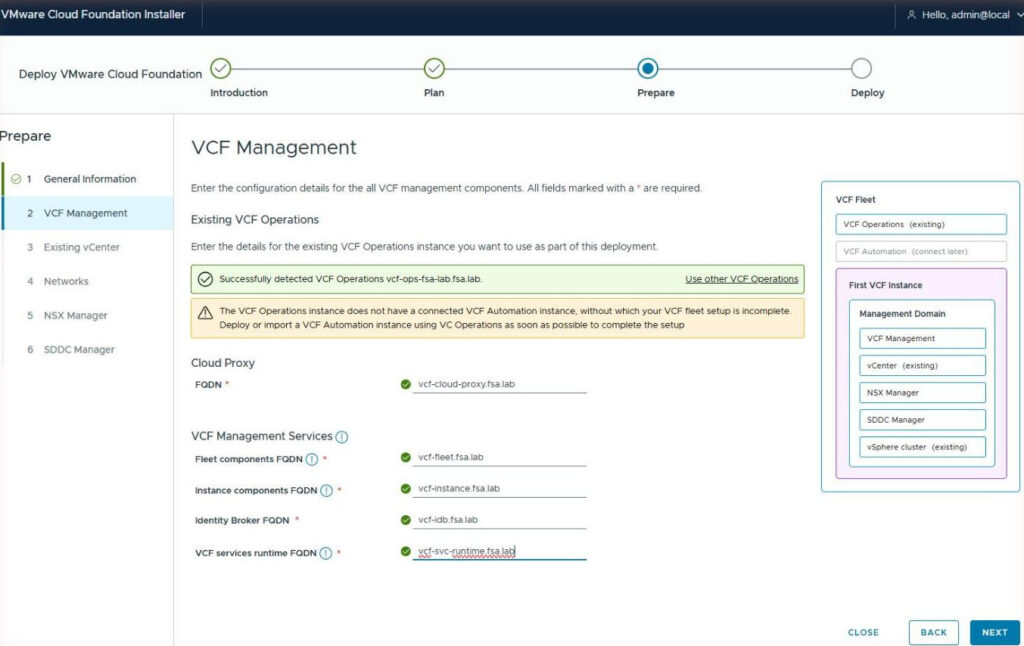Image resolution: width=1024 pixels, height=646 pixels.
Task: Select the active Prepare step circle
Action: [x=647, y=68]
